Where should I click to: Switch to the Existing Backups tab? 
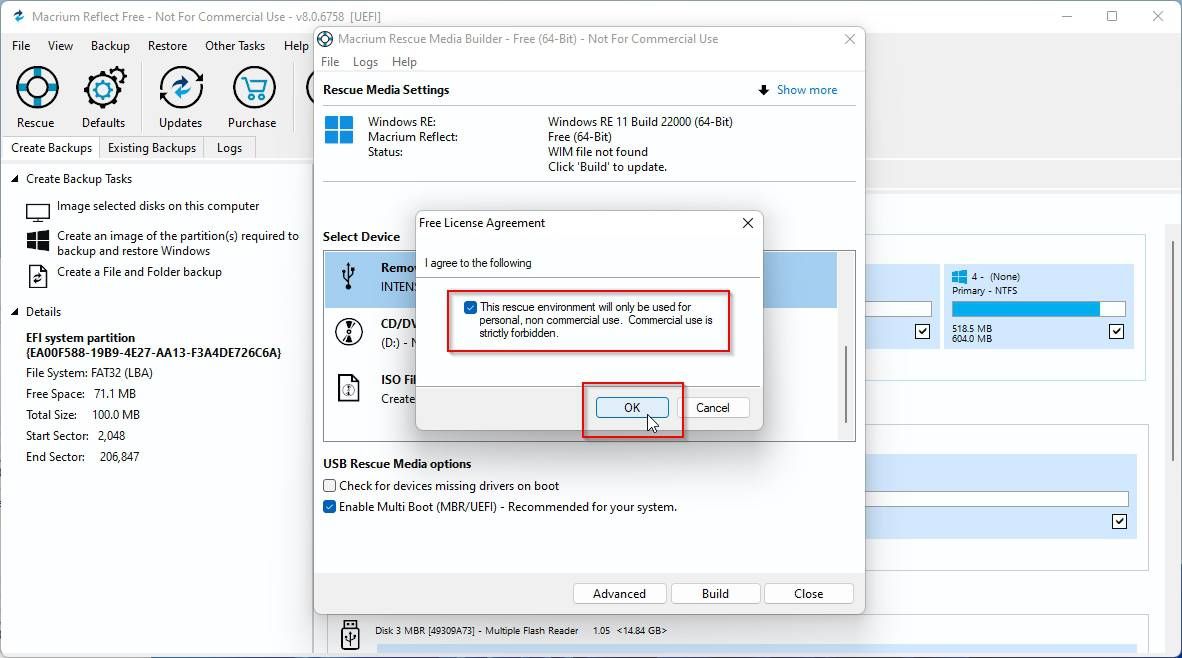pos(152,148)
